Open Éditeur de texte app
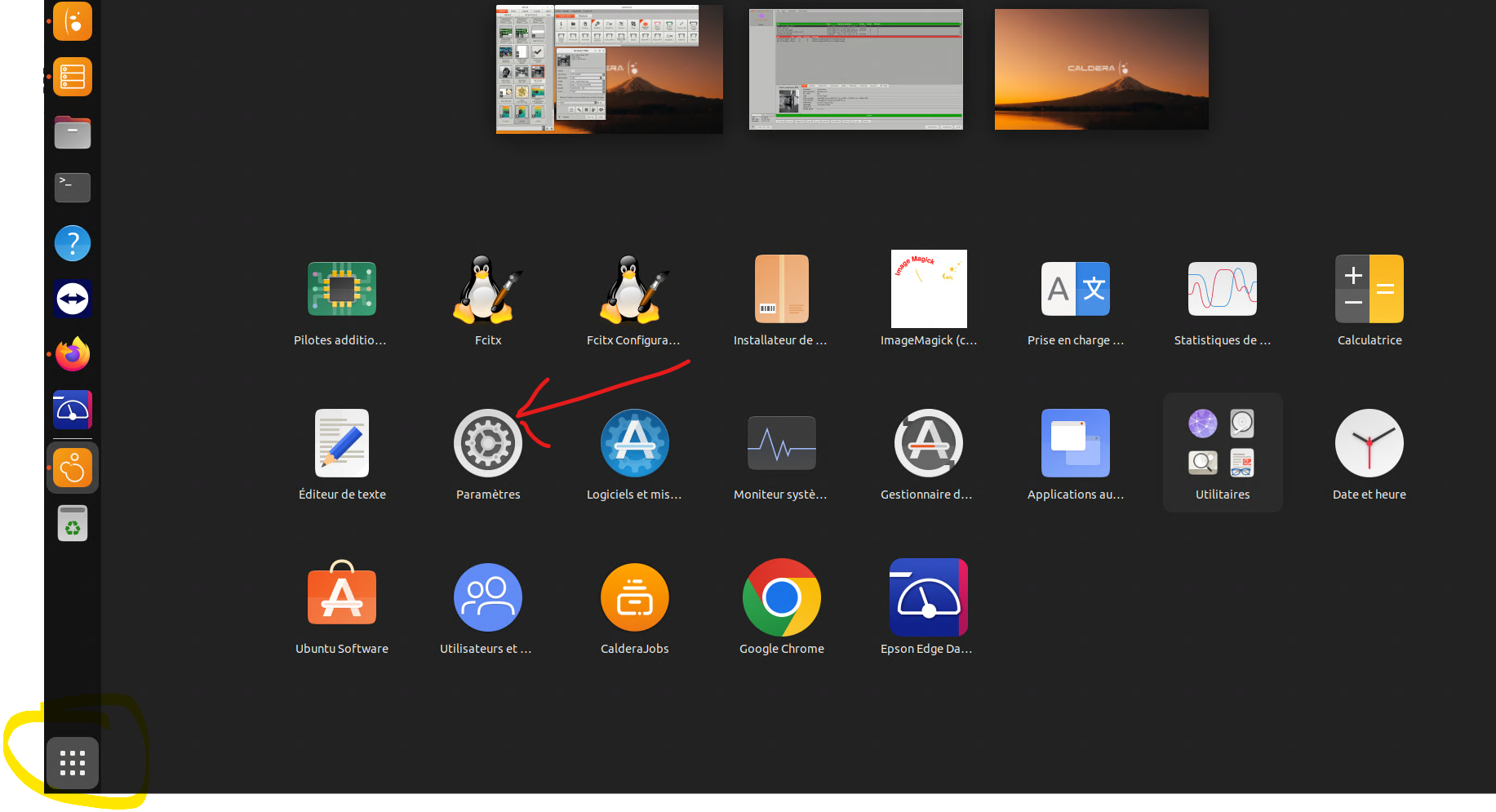This screenshot has width=1496, height=812. coord(341,443)
